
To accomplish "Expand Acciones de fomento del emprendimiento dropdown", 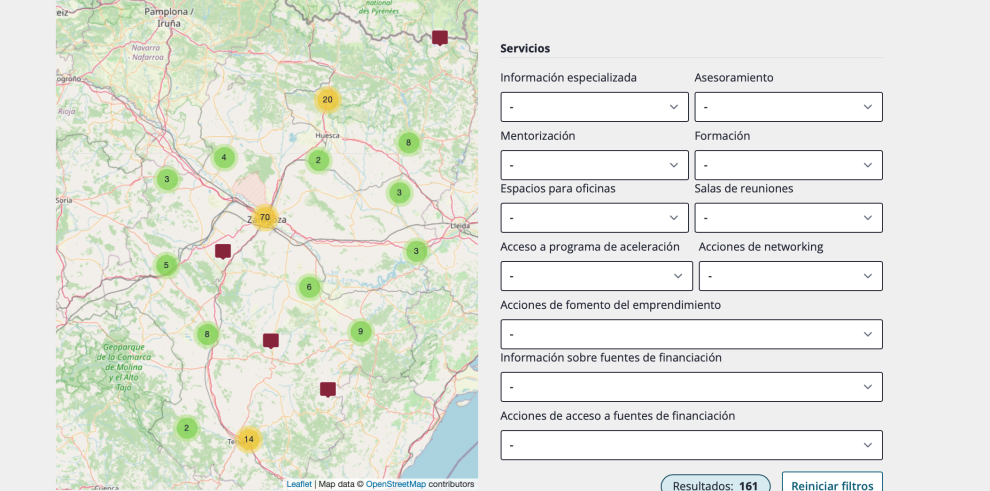I will [691, 334].
